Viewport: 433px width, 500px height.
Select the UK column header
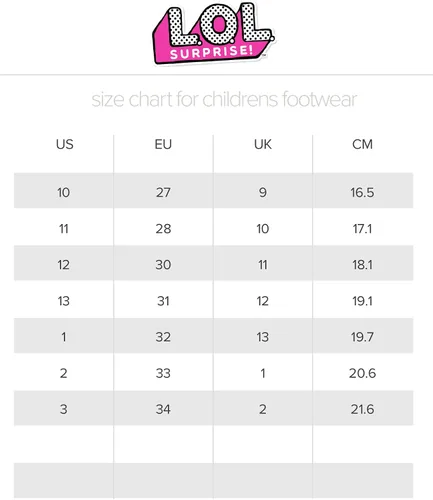coord(263,144)
